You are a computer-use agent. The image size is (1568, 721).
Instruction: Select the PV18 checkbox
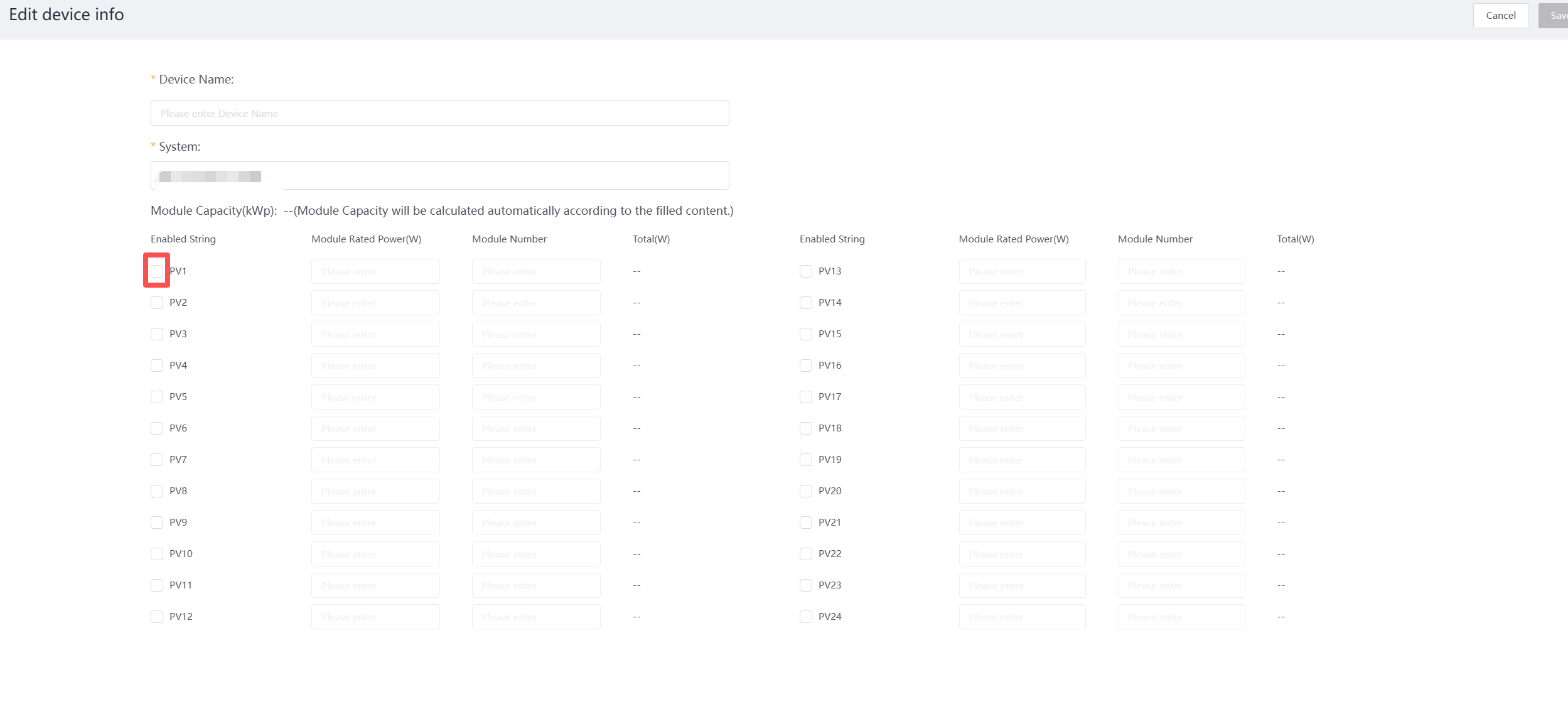tap(806, 428)
